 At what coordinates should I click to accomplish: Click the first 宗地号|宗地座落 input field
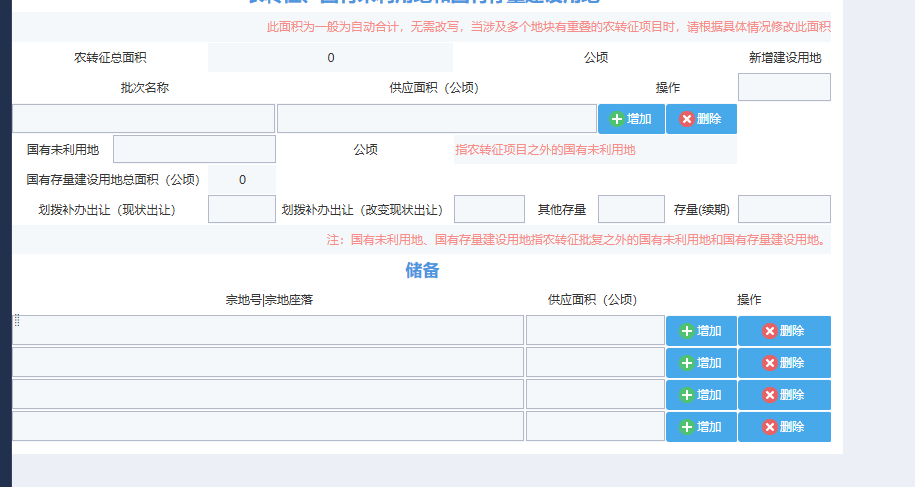[268, 330]
